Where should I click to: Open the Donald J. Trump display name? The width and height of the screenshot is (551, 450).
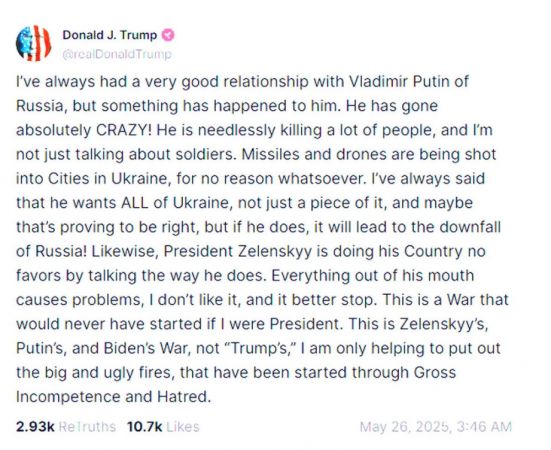click(x=110, y=35)
